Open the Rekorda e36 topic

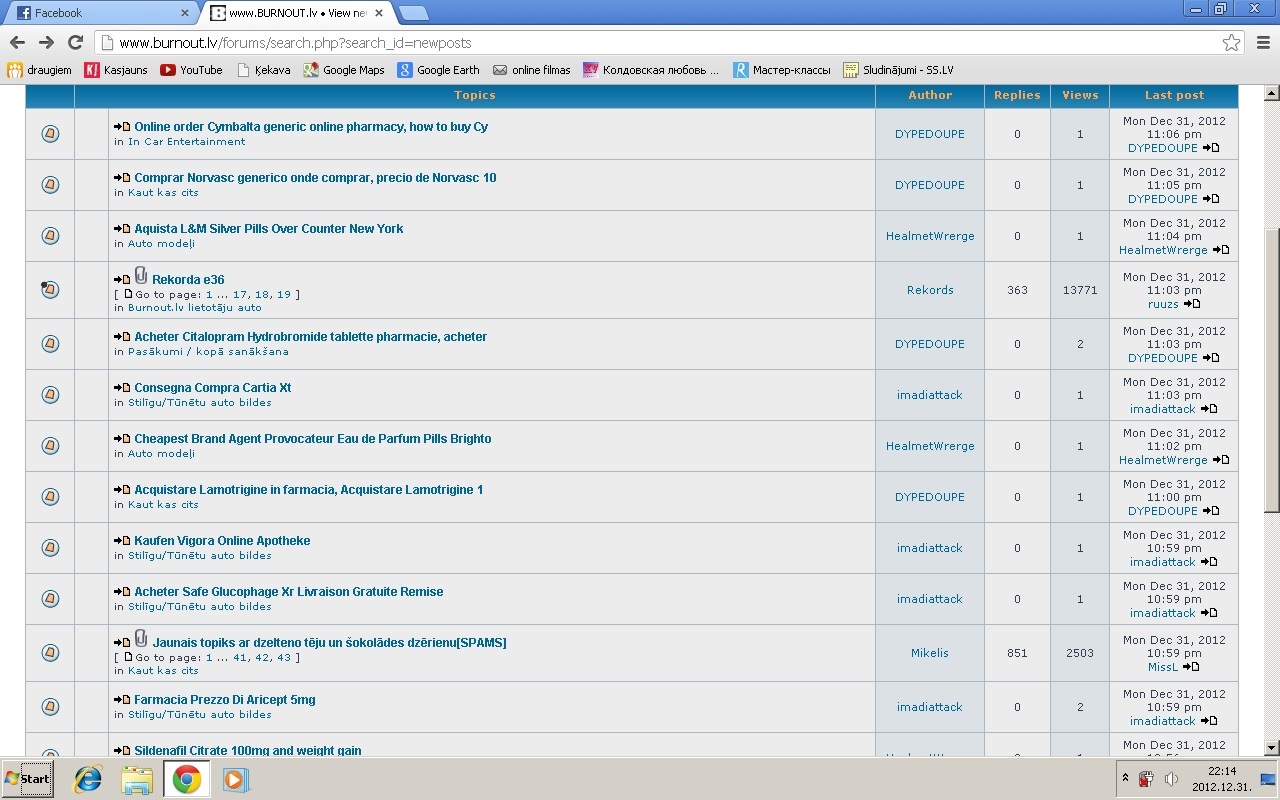pyautogui.click(x=188, y=280)
